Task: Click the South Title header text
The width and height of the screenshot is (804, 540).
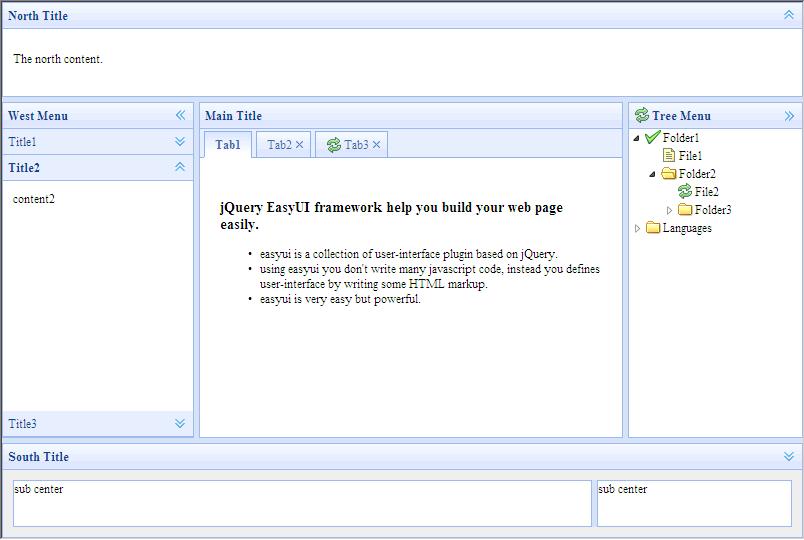Action: [x=38, y=457]
